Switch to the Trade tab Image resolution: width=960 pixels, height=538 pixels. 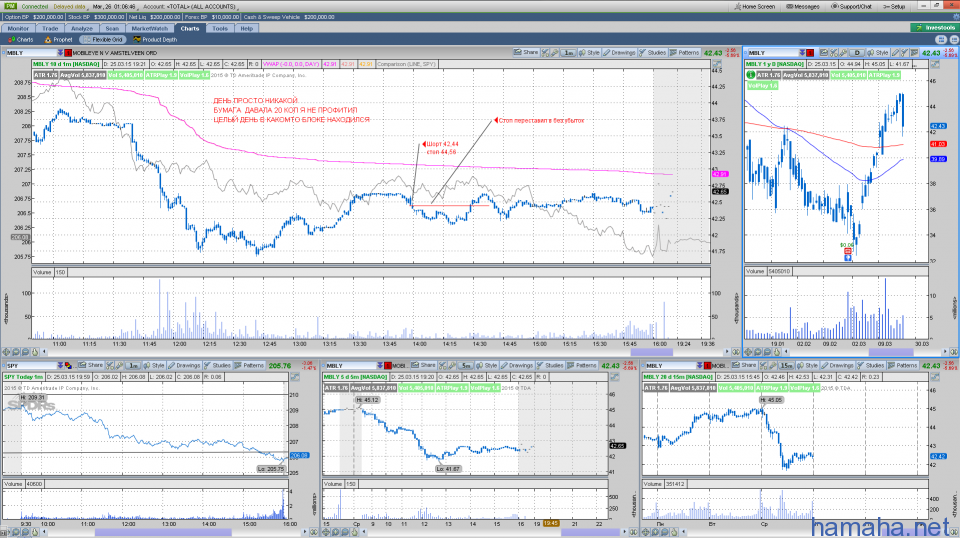(x=50, y=28)
